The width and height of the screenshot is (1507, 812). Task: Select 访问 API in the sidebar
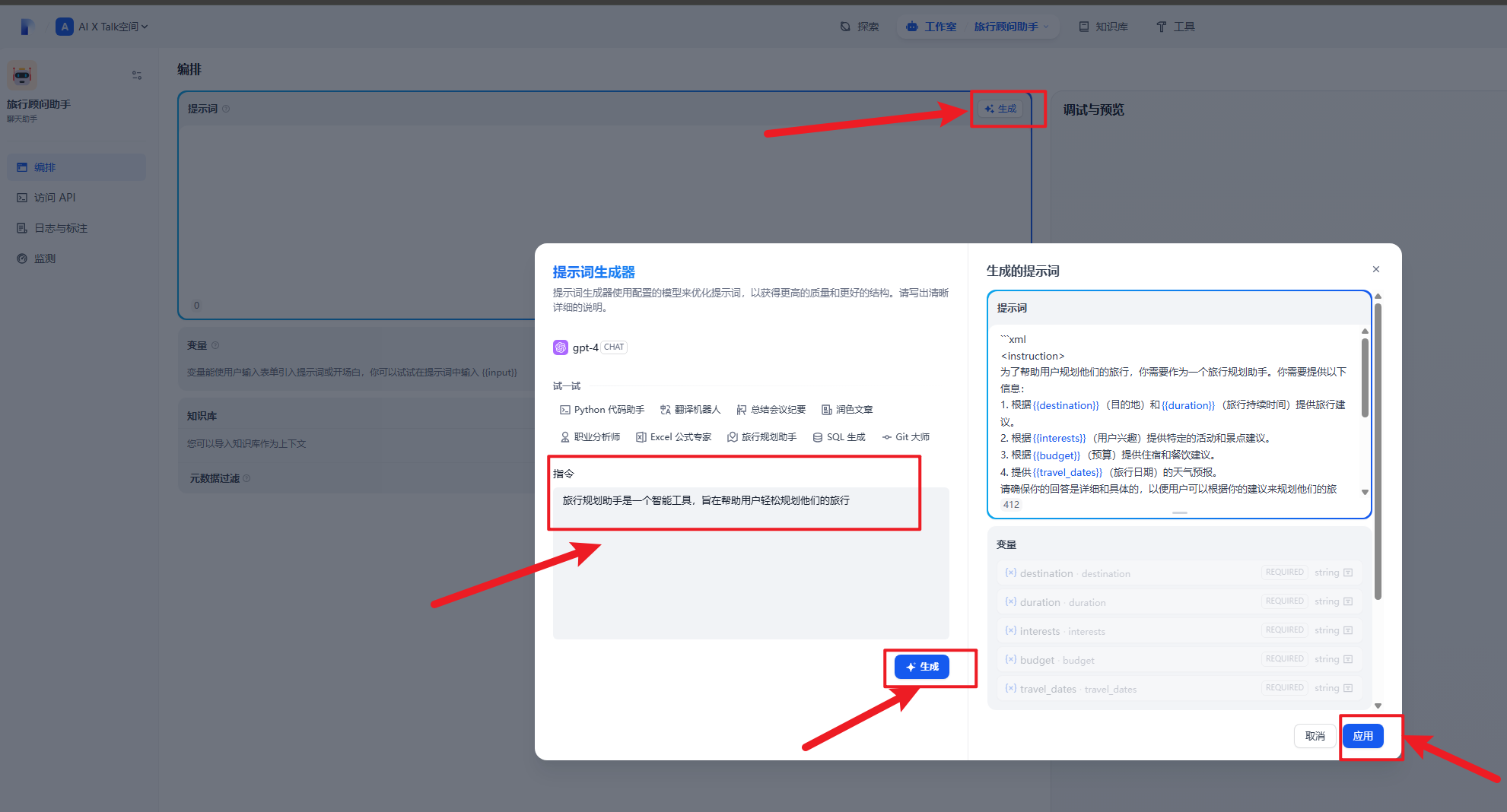click(x=76, y=198)
